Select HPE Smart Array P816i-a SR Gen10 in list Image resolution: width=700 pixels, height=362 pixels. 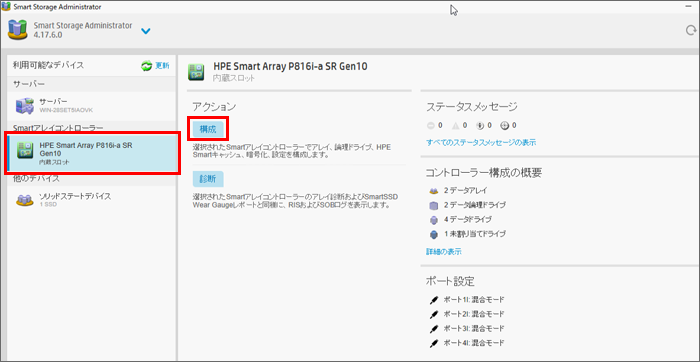click(92, 153)
